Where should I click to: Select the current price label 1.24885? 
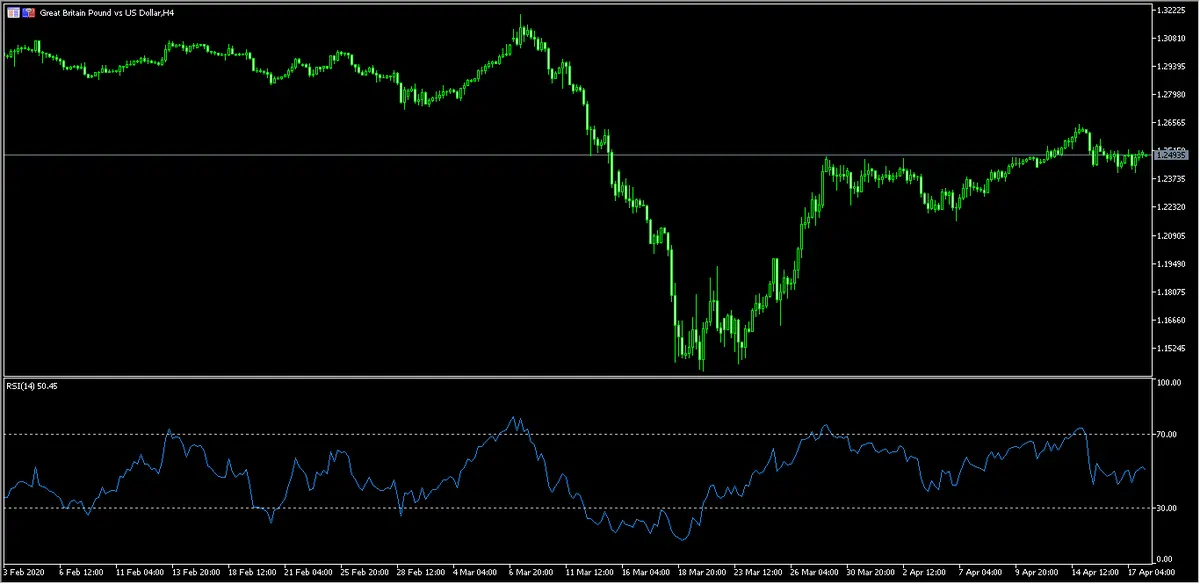(x=1171, y=155)
